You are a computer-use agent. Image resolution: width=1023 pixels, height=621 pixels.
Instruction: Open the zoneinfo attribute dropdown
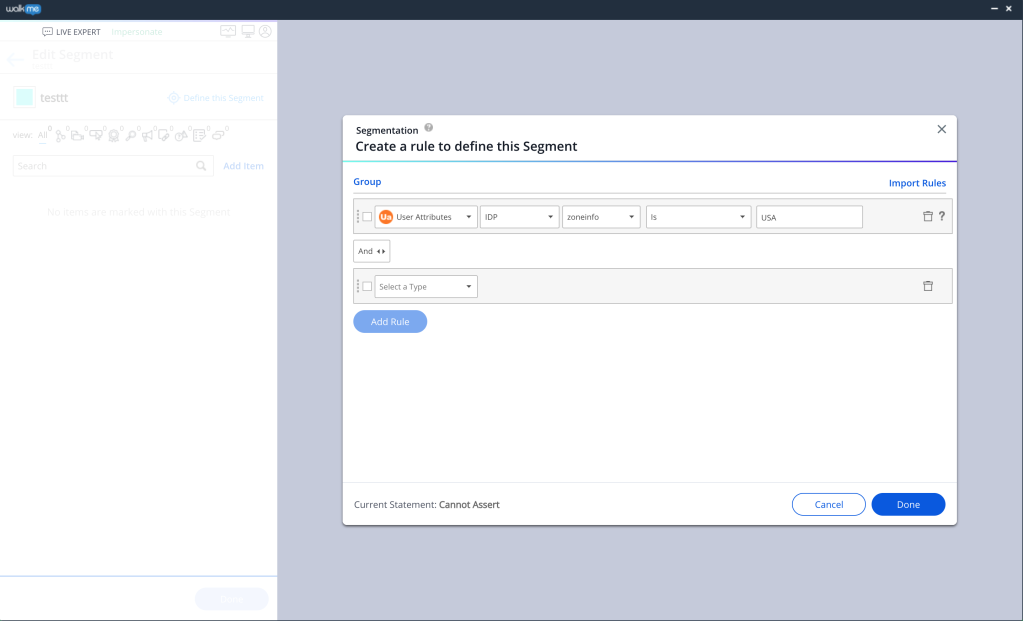point(601,217)
